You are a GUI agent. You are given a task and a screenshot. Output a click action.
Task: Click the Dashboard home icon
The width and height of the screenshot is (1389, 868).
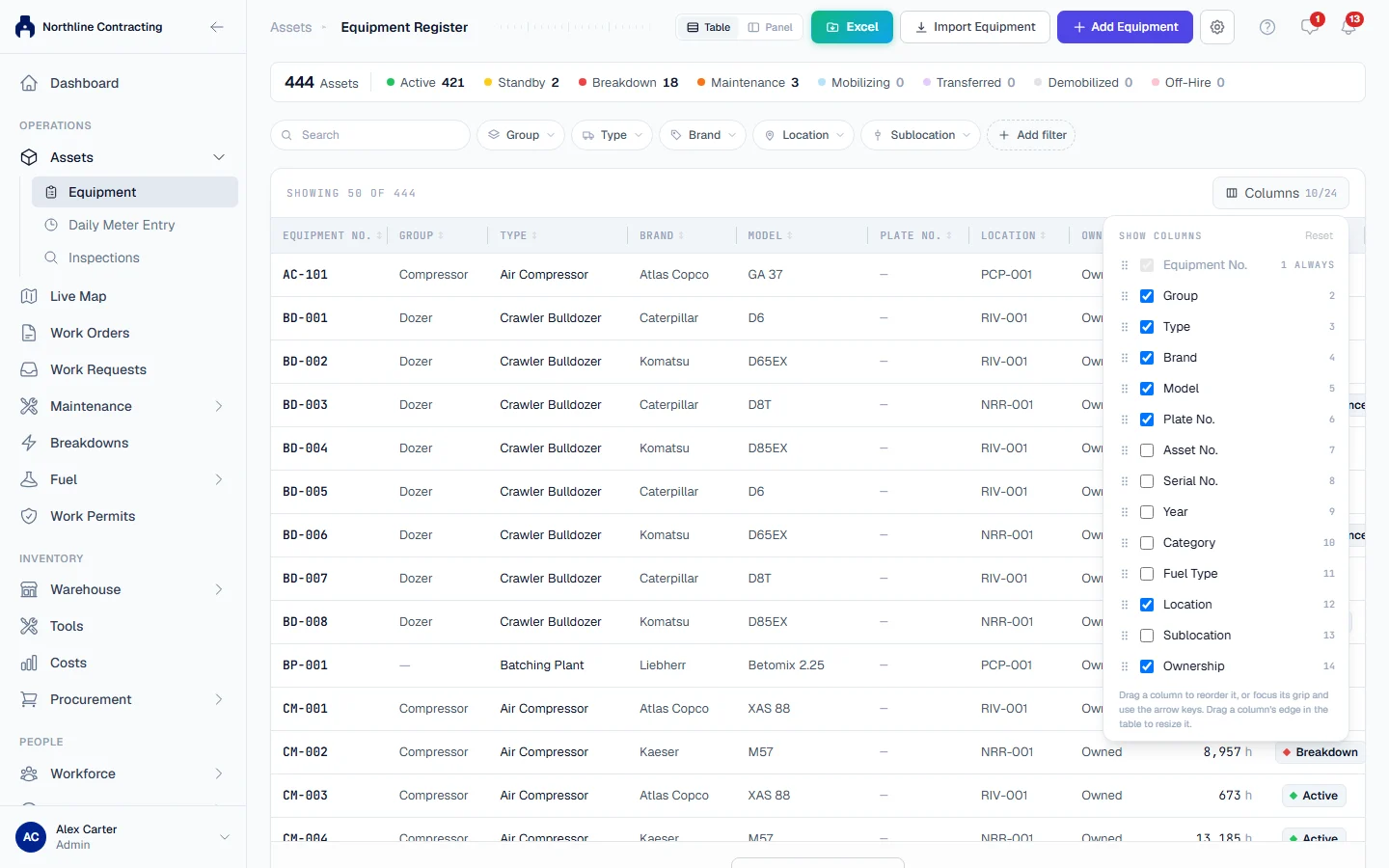tap(29, 83)
